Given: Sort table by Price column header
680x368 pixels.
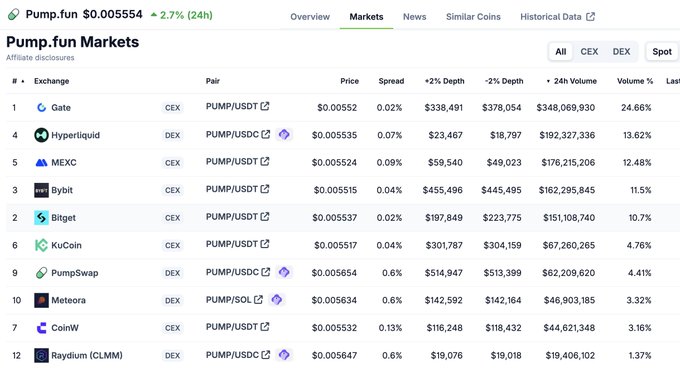Looking at the screenshot, I should tap(350, 81).
